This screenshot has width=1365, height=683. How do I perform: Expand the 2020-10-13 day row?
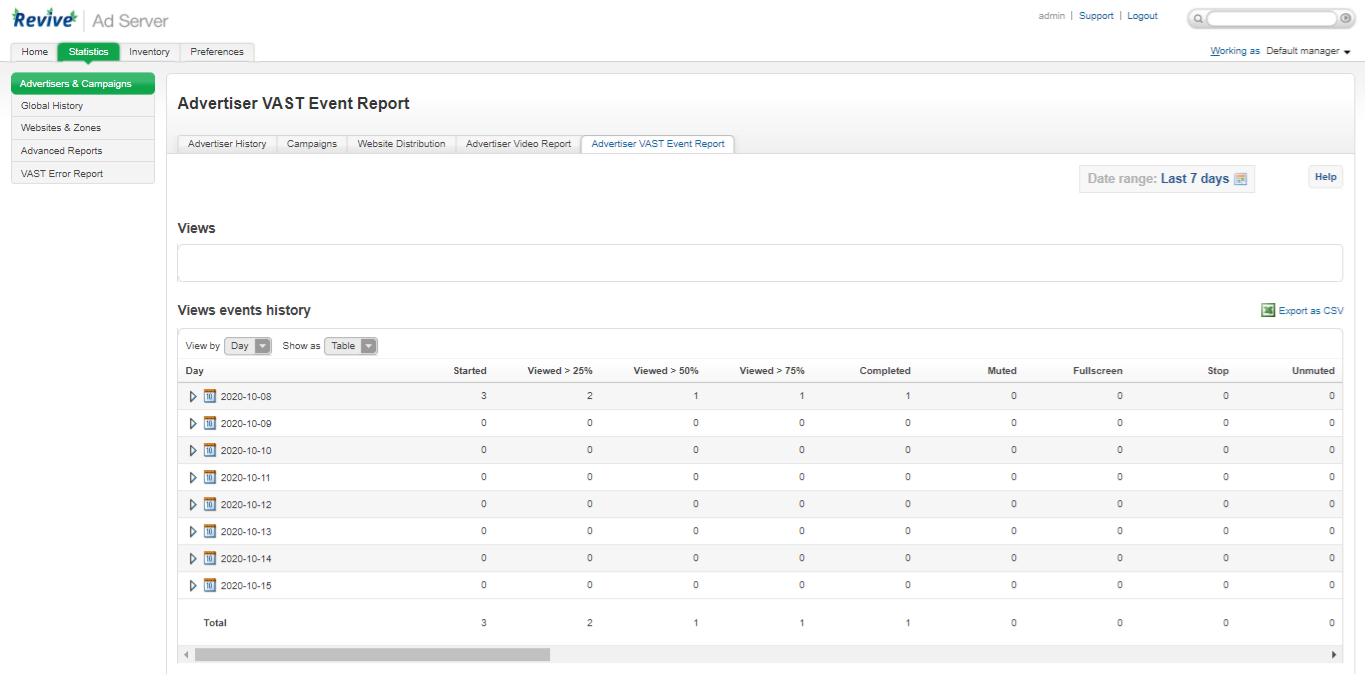[x=193, y=531]
